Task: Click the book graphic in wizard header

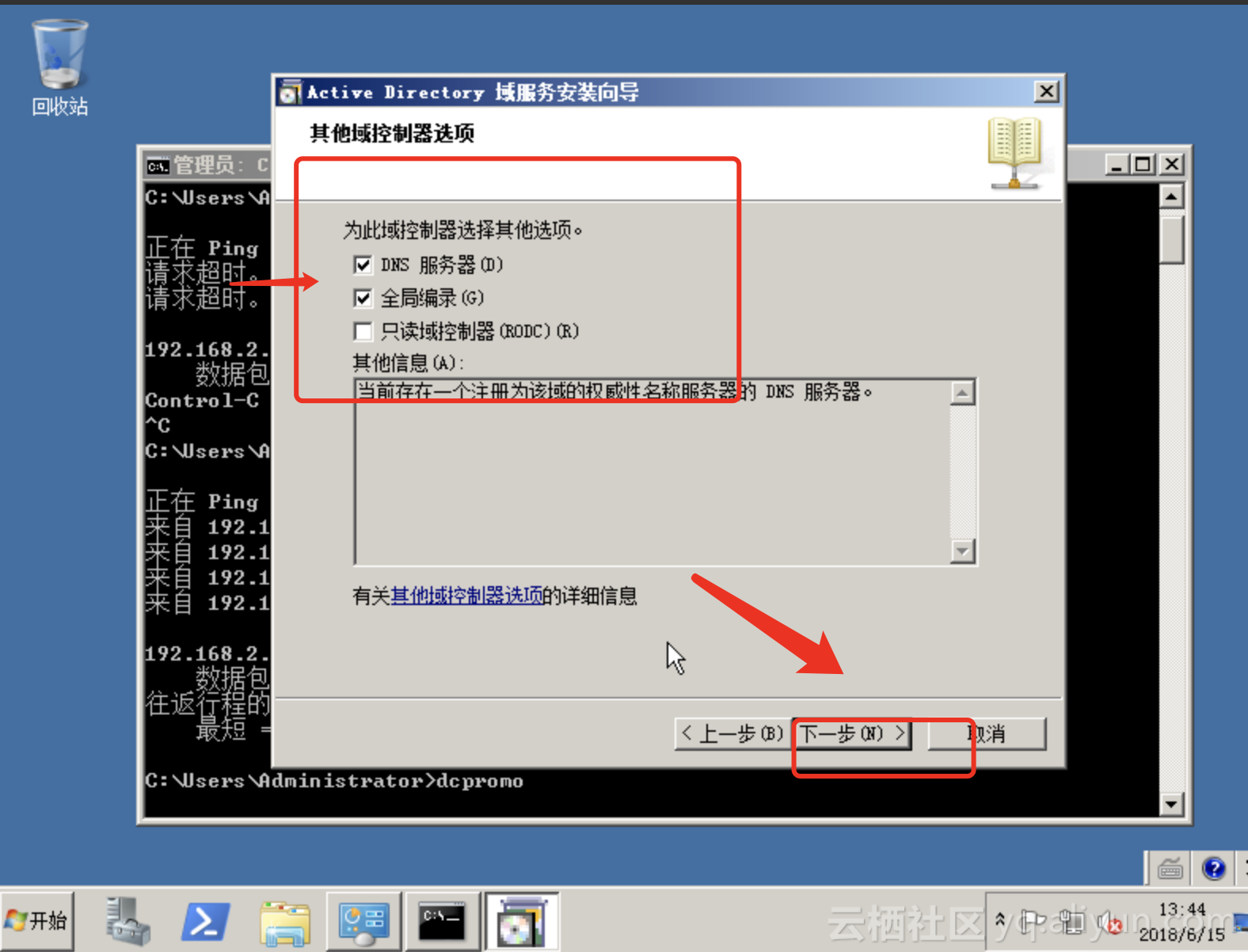Action: tap(1014, 153)
